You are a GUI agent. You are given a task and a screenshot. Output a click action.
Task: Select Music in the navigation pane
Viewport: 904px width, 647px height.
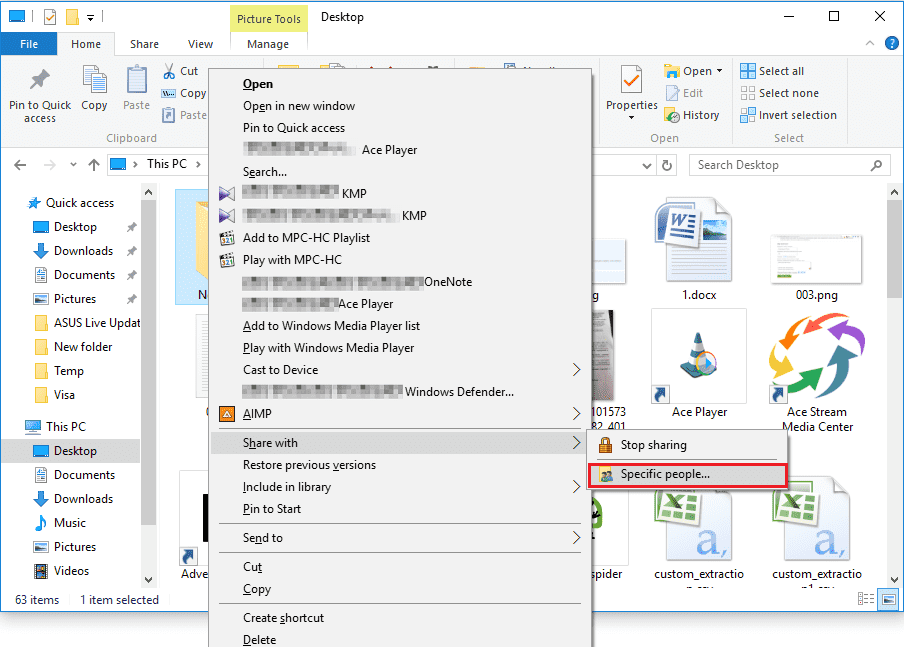(70, 523)
